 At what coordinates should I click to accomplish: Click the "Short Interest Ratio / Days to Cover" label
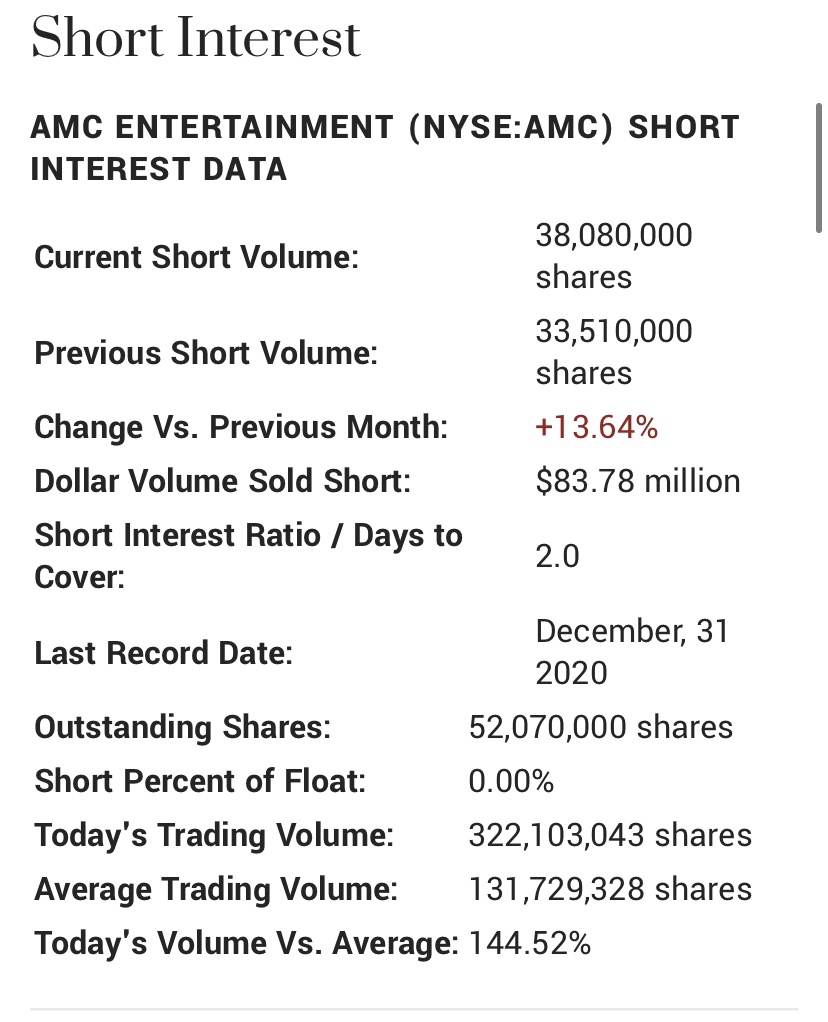pyautogui.click(x=248, y=556)
